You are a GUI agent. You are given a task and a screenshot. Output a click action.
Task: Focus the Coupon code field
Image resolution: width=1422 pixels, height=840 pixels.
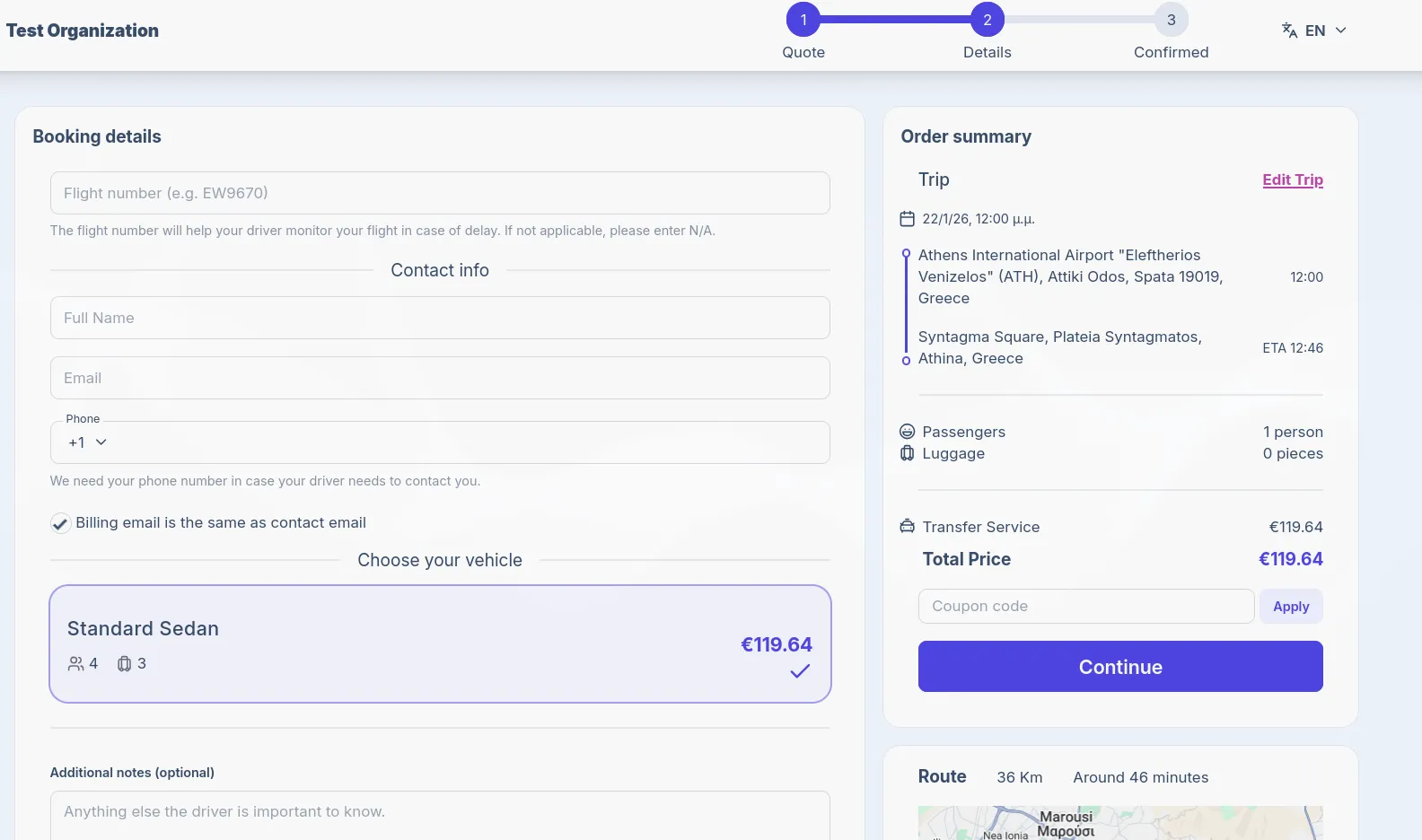pos(1086,607)
